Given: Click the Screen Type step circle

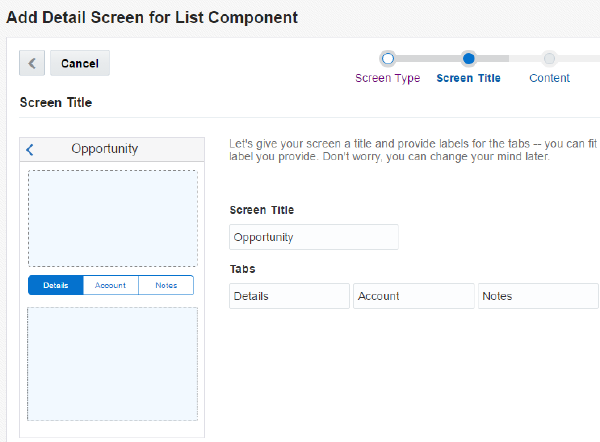Looking at the screenshot, I should pos(388,59).
